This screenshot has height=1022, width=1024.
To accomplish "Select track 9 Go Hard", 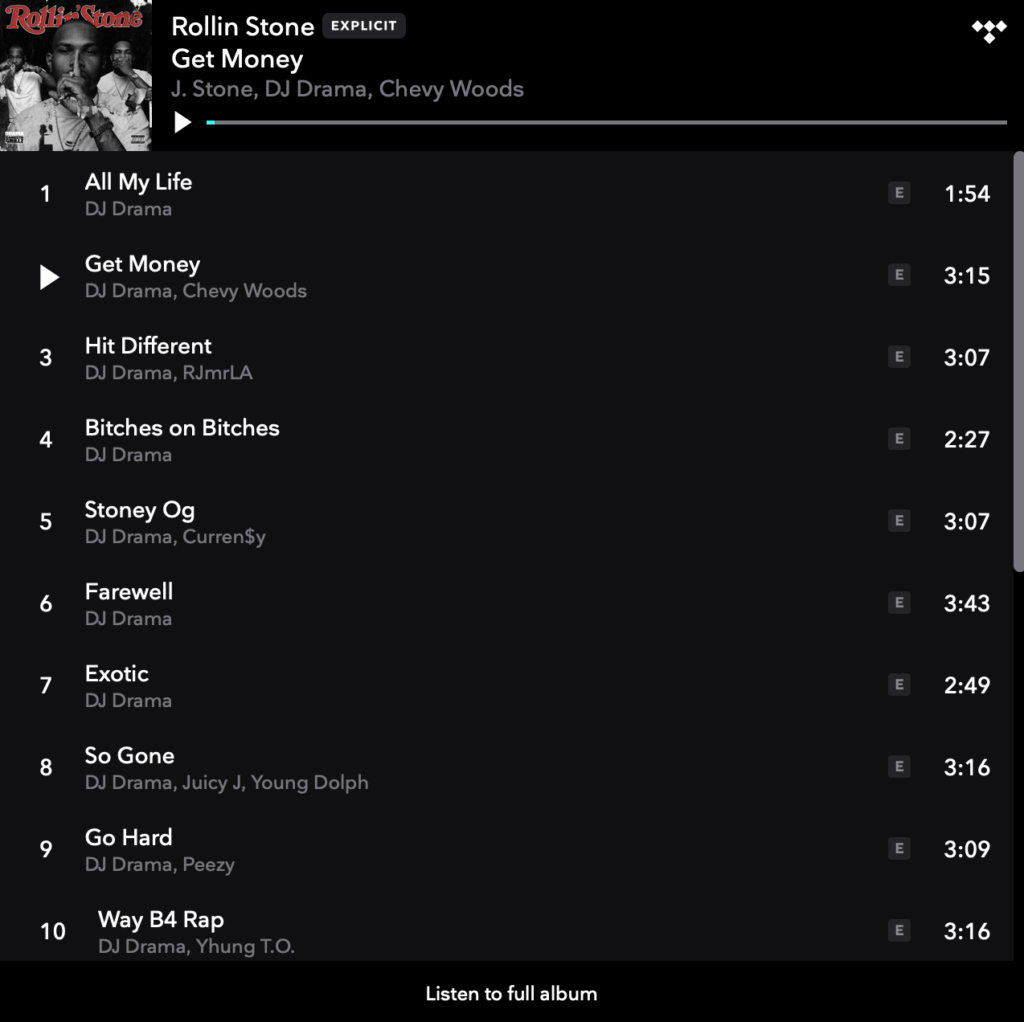I will (x=507, y=850).
